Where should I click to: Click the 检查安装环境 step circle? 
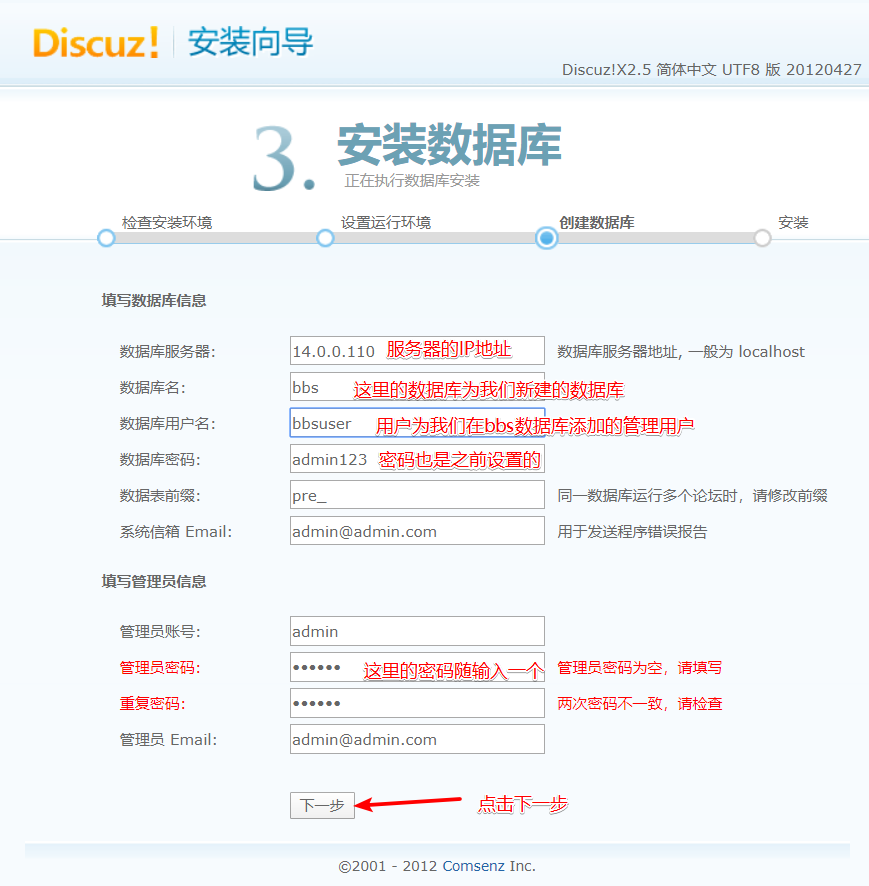point(105,238)
